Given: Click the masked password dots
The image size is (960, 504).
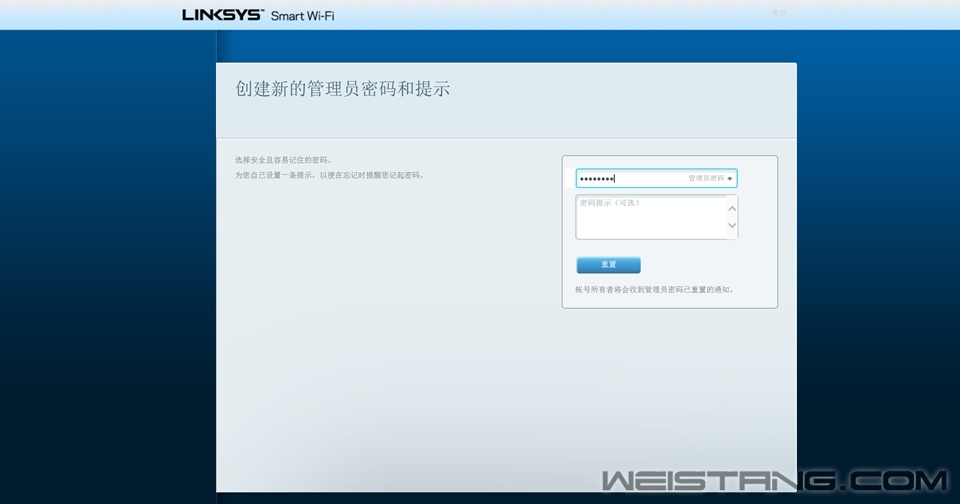Looking at the screenshot, I should coord(597,179).
